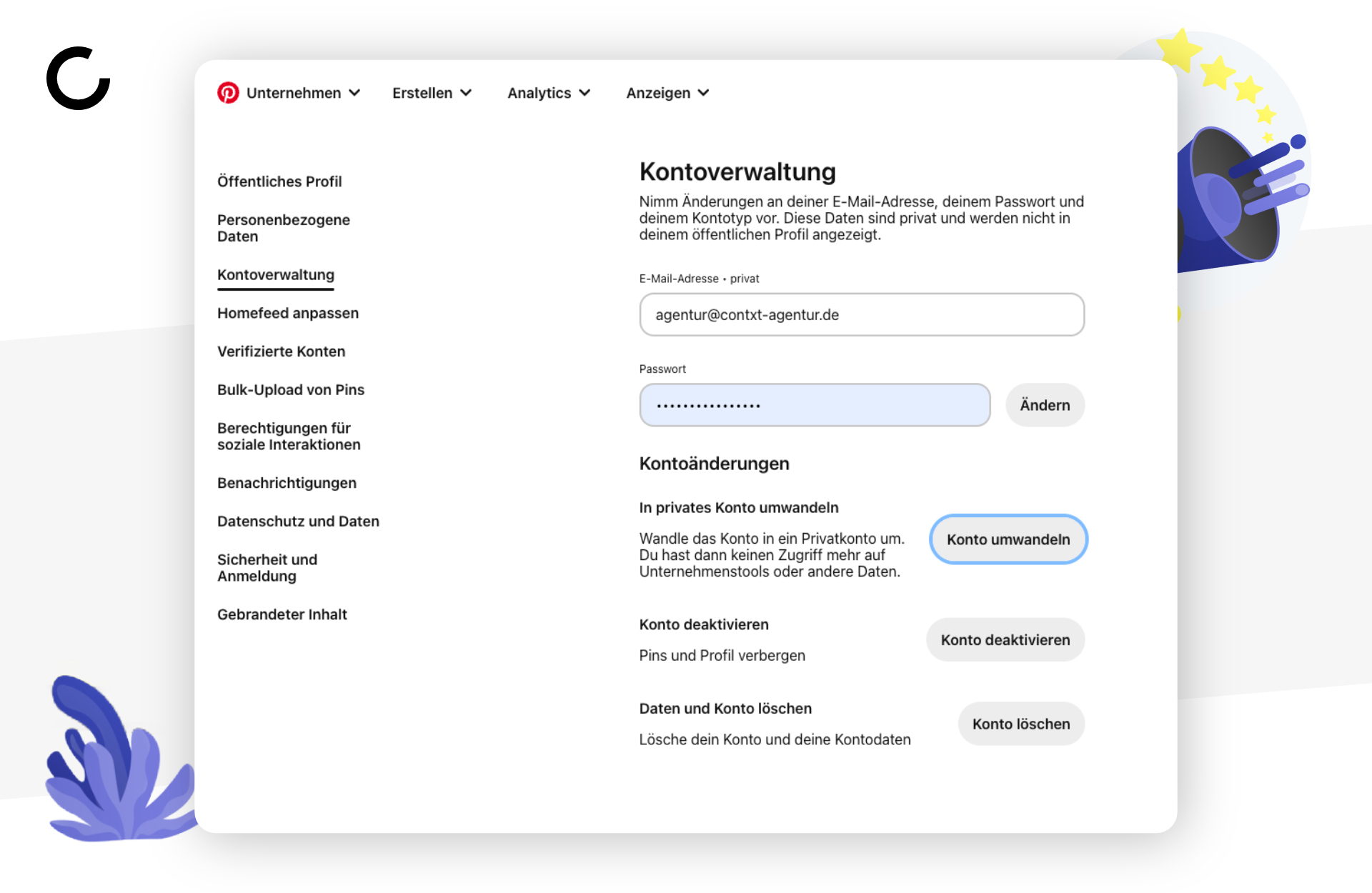Click the red Pinterest logo icon
1372x893 pixels.
click(228, 93)
